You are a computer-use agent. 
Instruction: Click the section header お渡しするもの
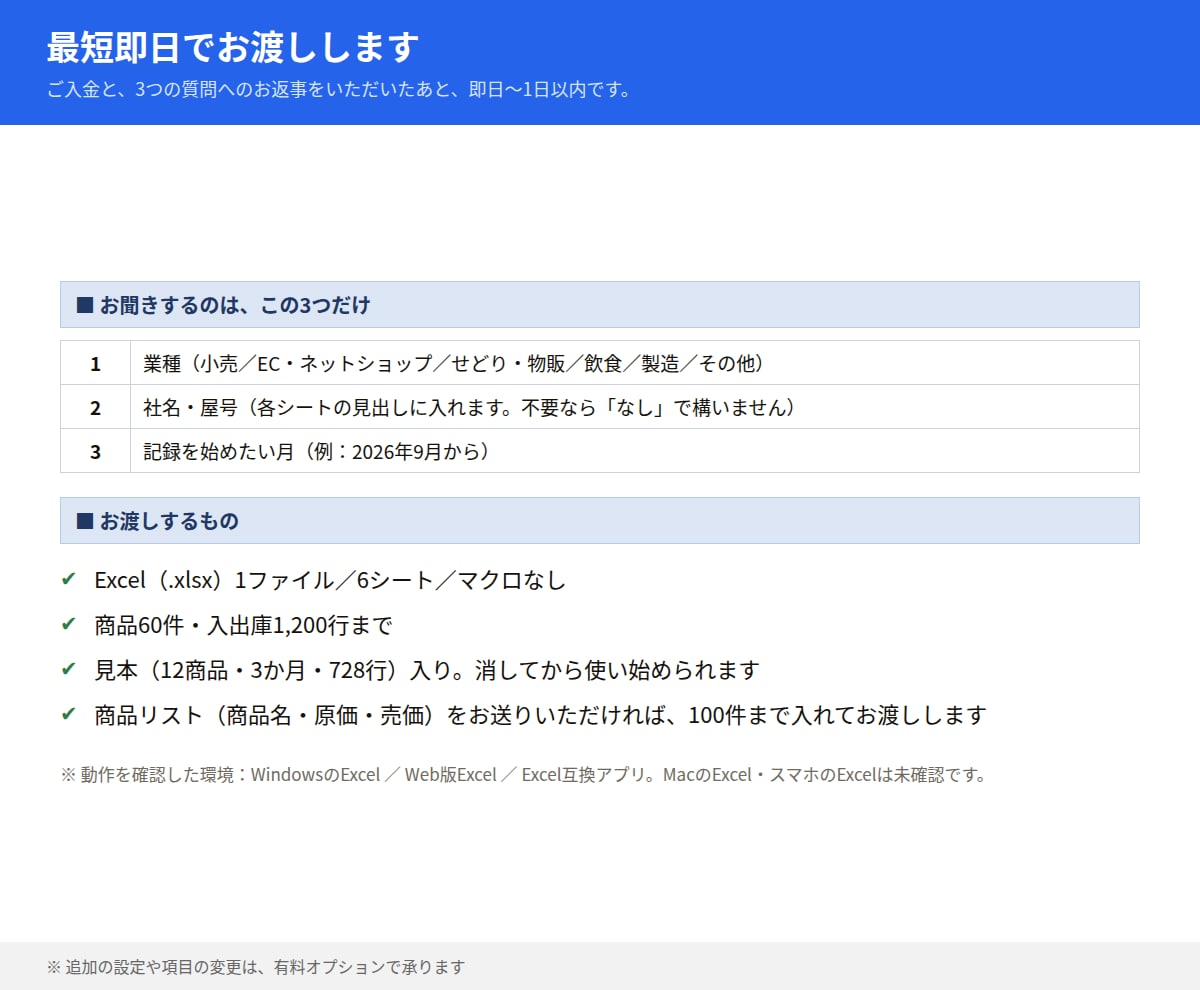coord(600,521)
